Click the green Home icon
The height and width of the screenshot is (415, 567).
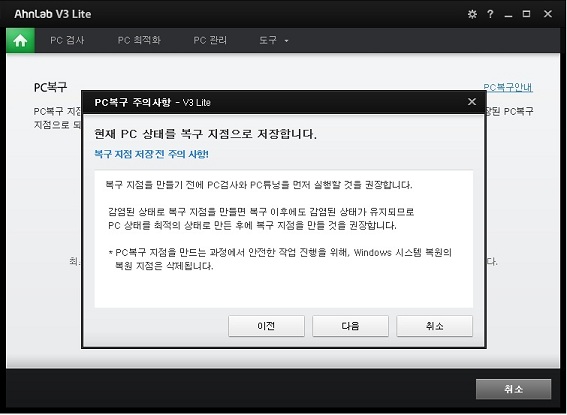coord(20,40)
